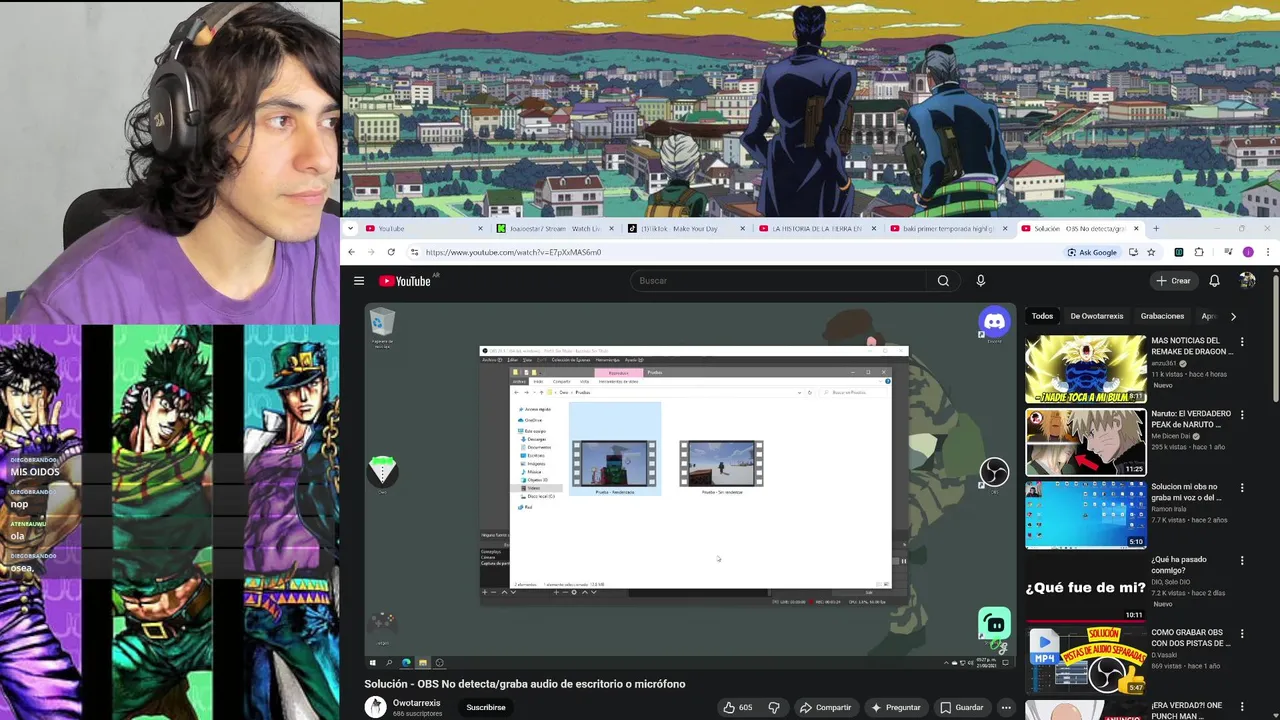Image resolution: width=1280 pixels, height=720 pixels.
Task: Open COMO GRABAR OBS pistas thumbnail
Action: (1085, 661)
